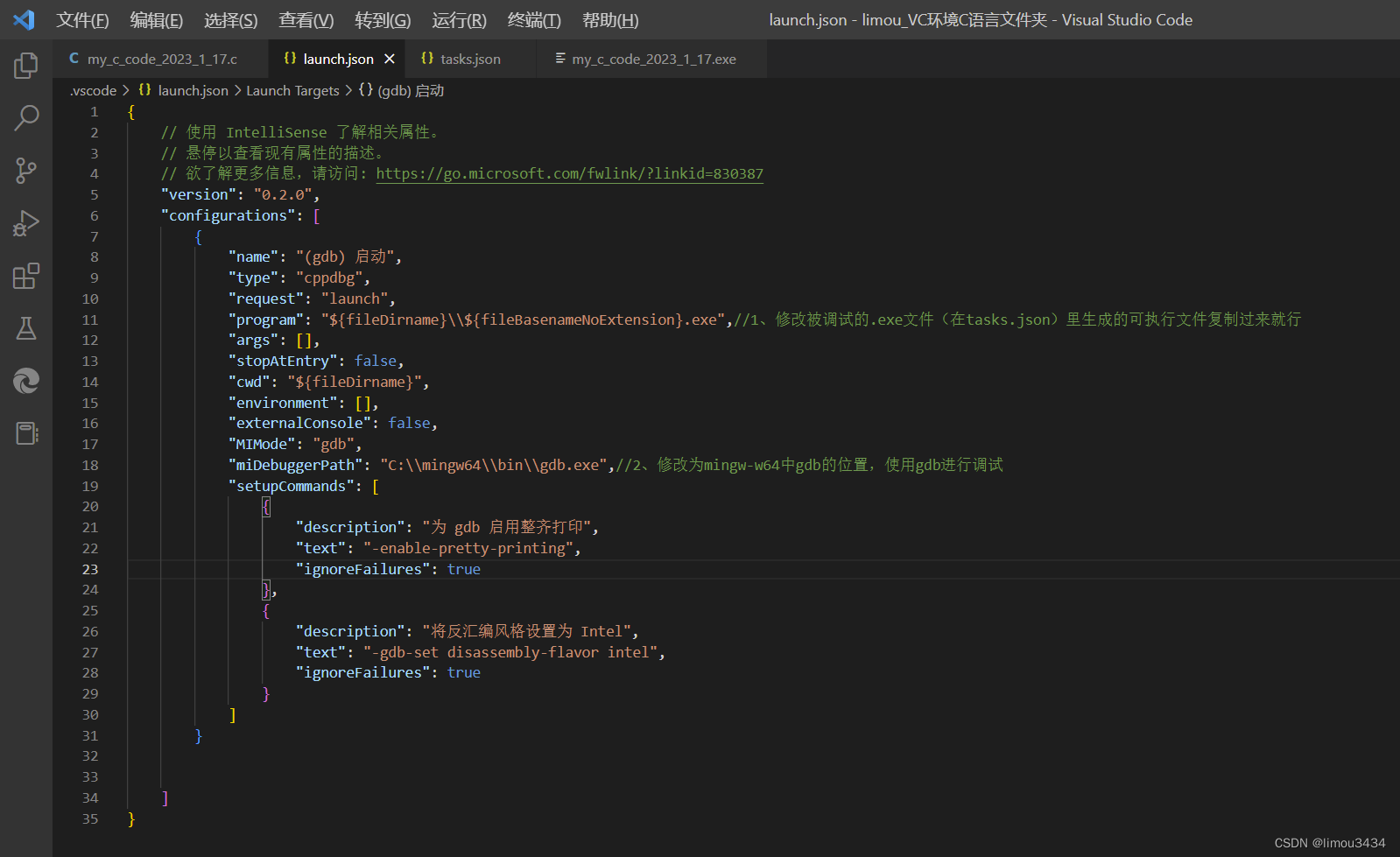Open the Edge browser tools icon
The width and height of the screenshot is (1400, 857).
coord(26,381)
